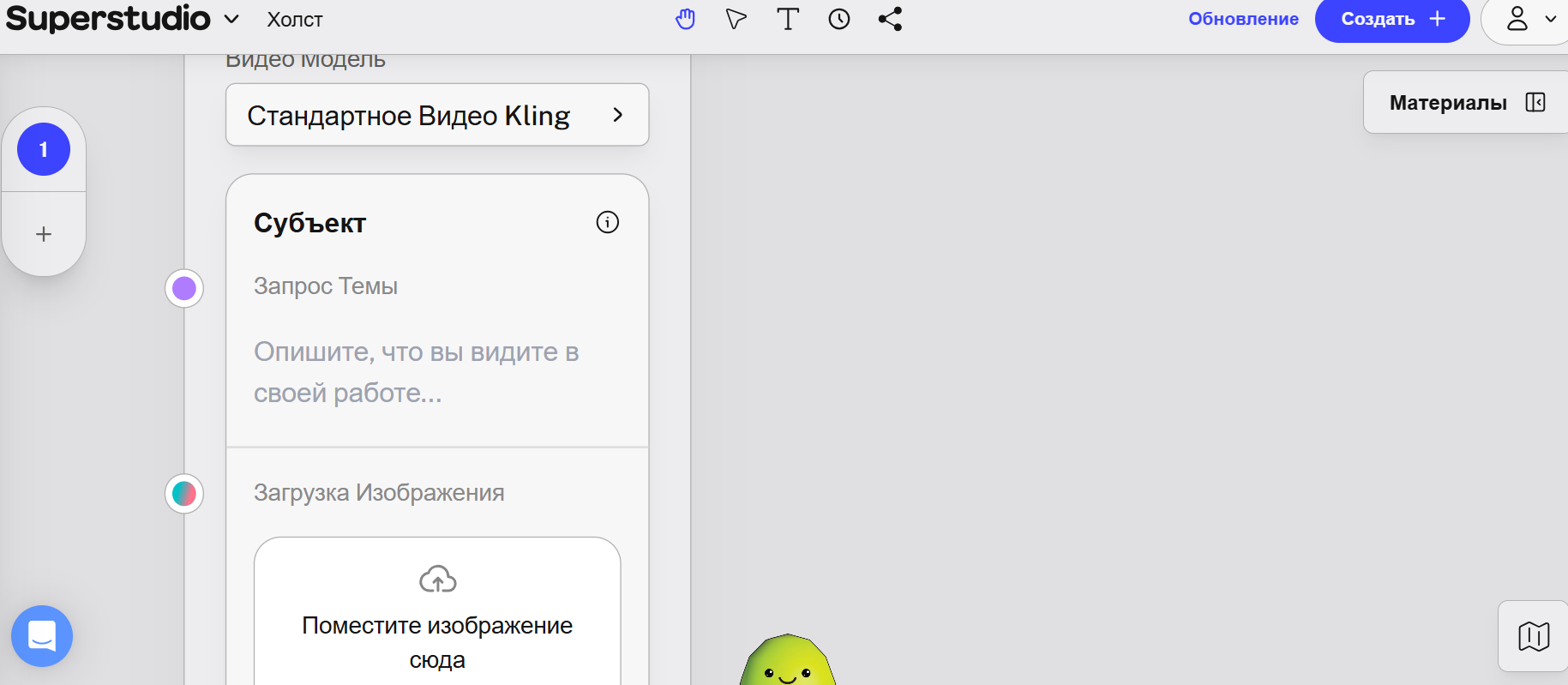Expand the Стандартное Видео Kling model selector
This screenshot has width=1568, height=685.
437,115
